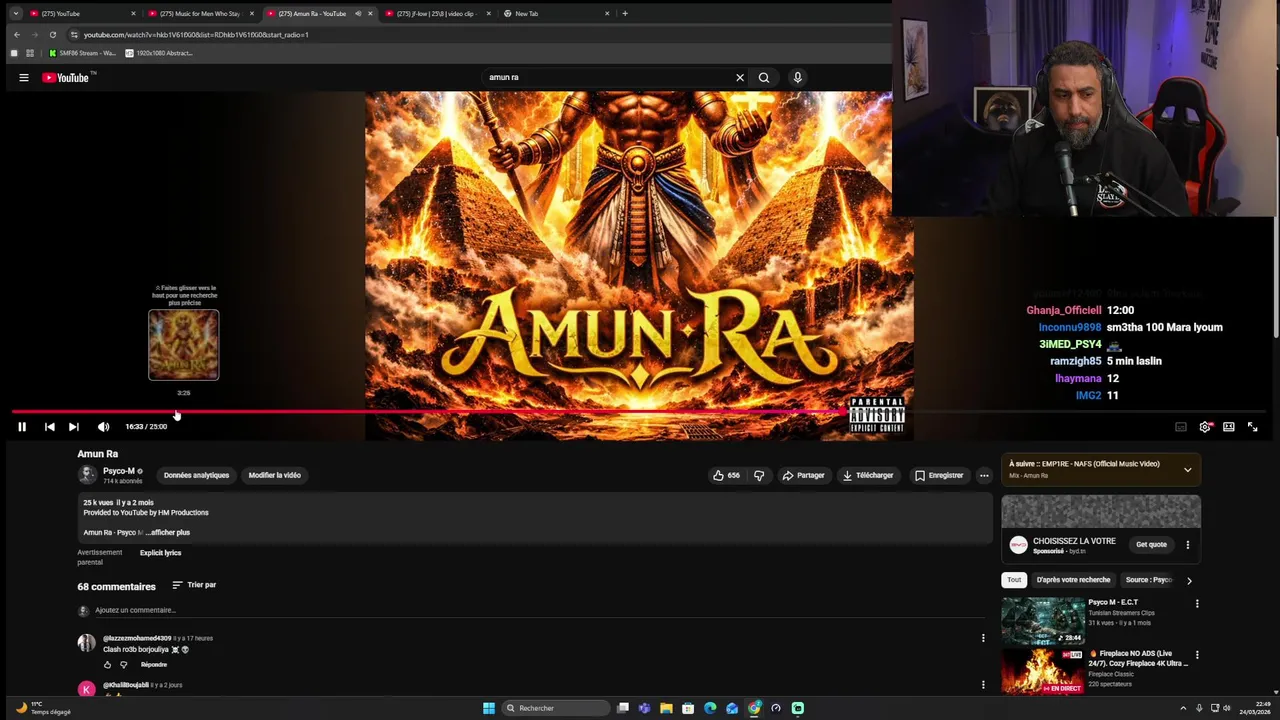Enter fullscreen mode for the video
The width and height of the screenshot is (1280, 720).
pos(1252,427)
